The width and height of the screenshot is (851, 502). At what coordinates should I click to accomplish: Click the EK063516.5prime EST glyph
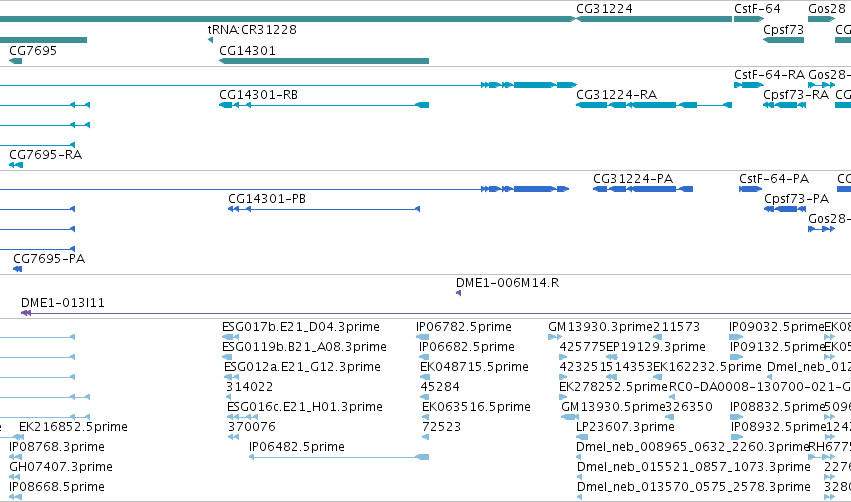pyautogui.click(x=426, y=417)
